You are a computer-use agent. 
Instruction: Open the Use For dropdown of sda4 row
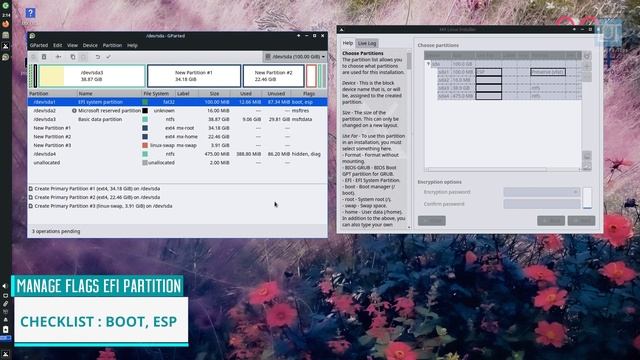pyautogui.click(x=489, y=96)
